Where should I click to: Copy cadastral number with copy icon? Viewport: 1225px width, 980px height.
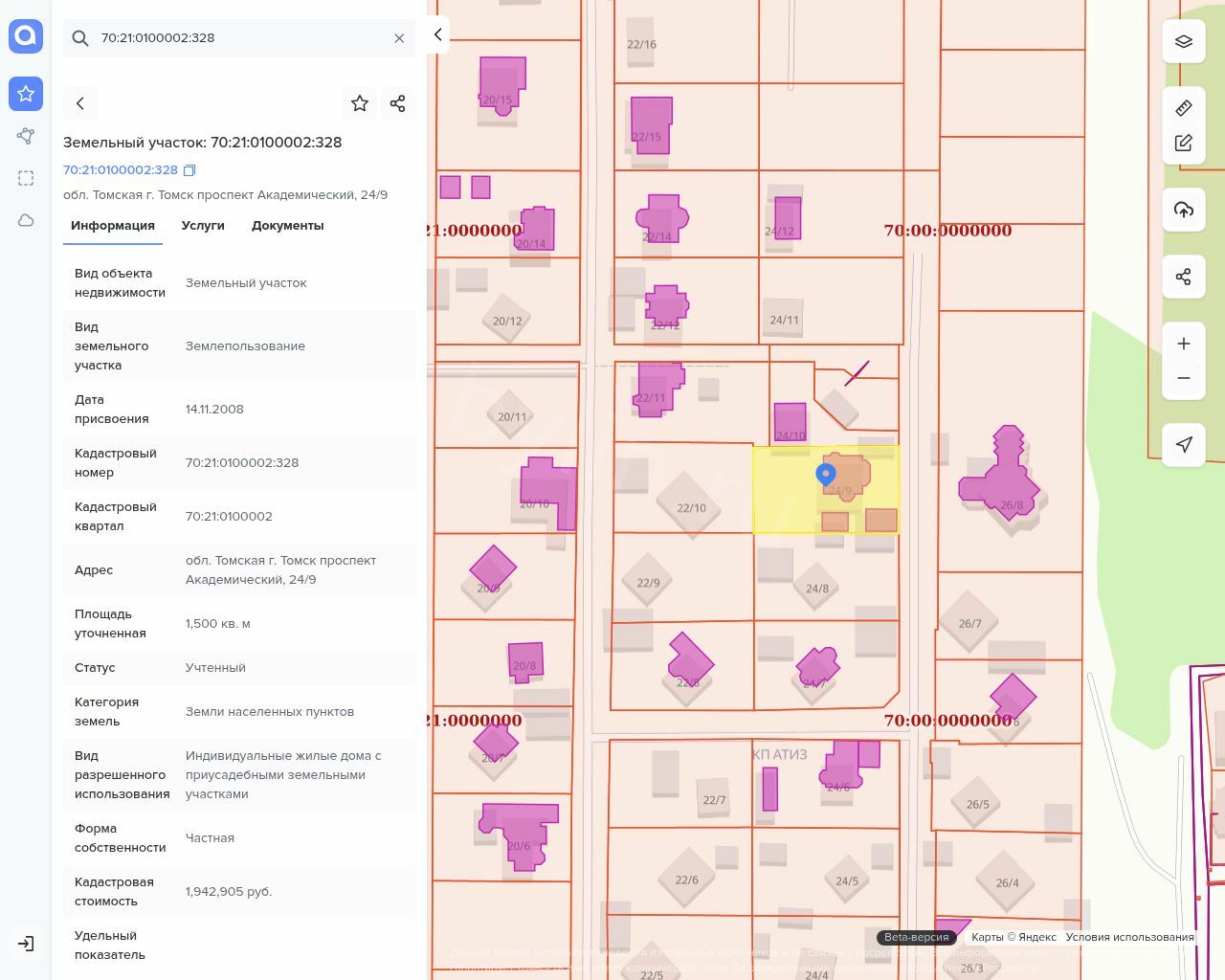pos(189,170)
